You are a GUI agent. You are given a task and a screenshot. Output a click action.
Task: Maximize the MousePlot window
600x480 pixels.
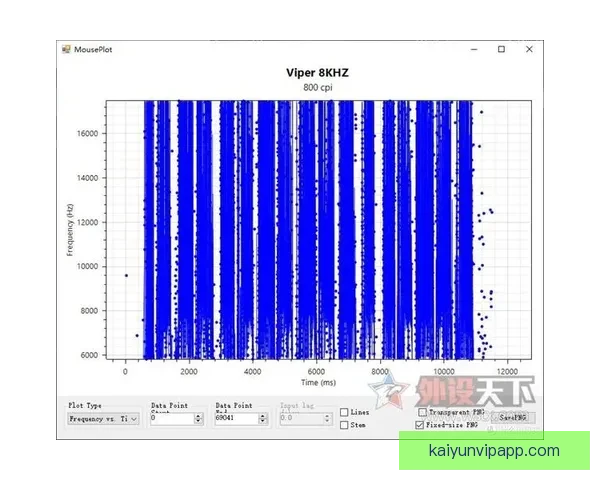(x=501, y=49)
